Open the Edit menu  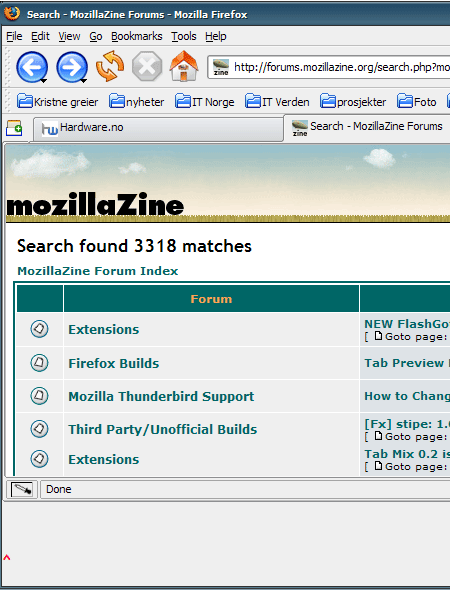click(x=40, y=36)
